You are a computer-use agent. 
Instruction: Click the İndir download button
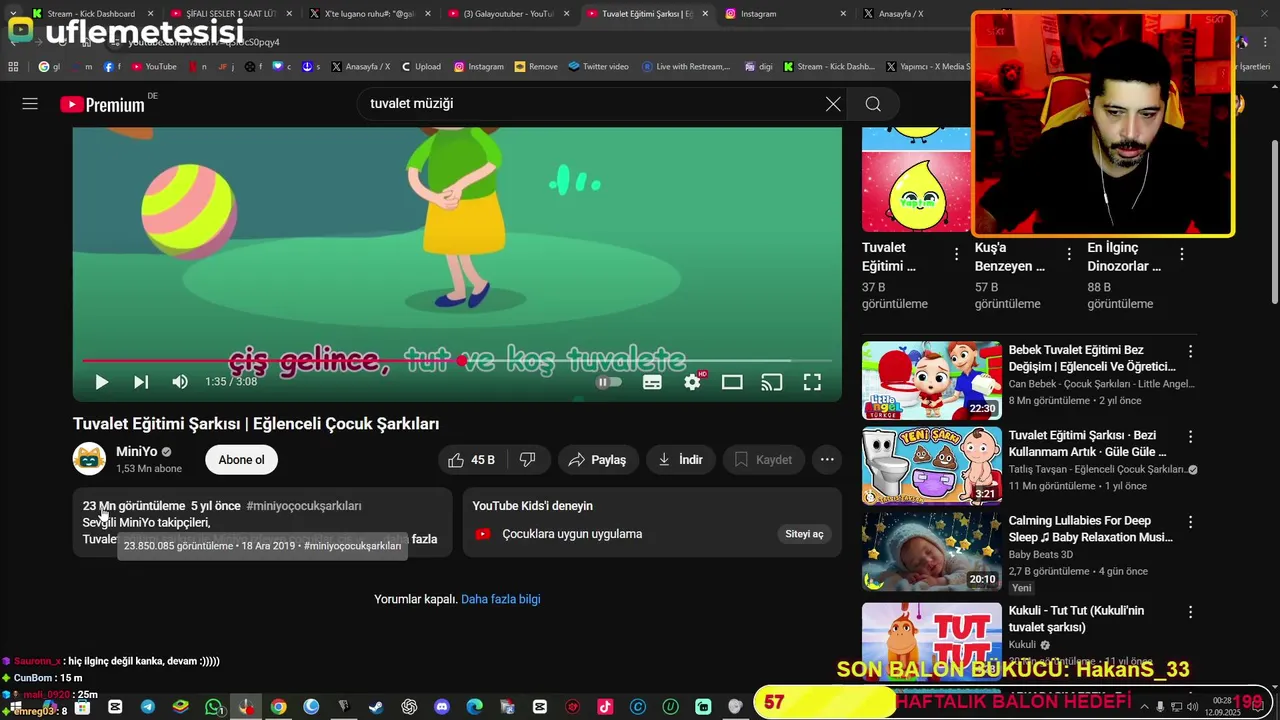pyautogui.click(x=680, y=460)
